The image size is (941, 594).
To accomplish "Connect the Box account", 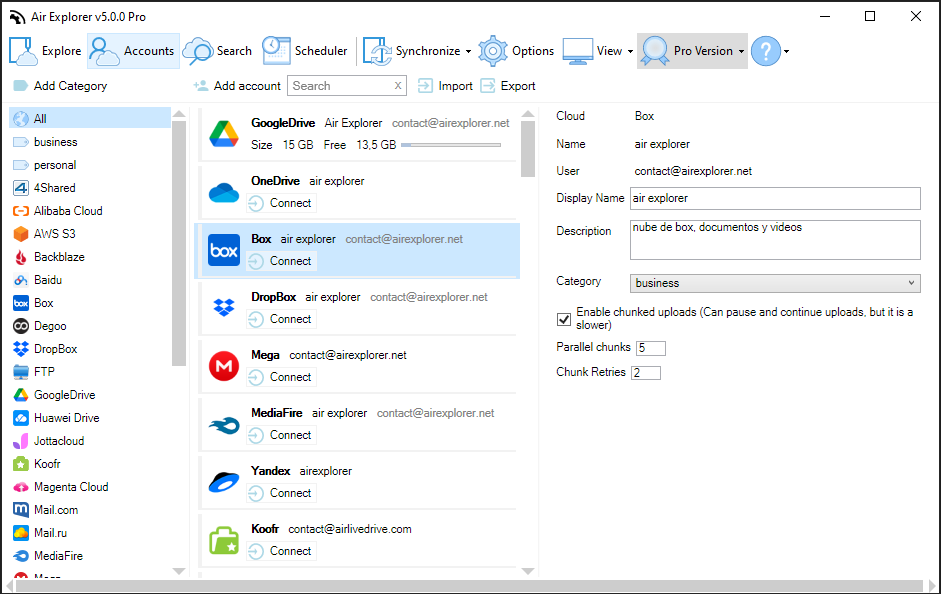I will [281, 261].
